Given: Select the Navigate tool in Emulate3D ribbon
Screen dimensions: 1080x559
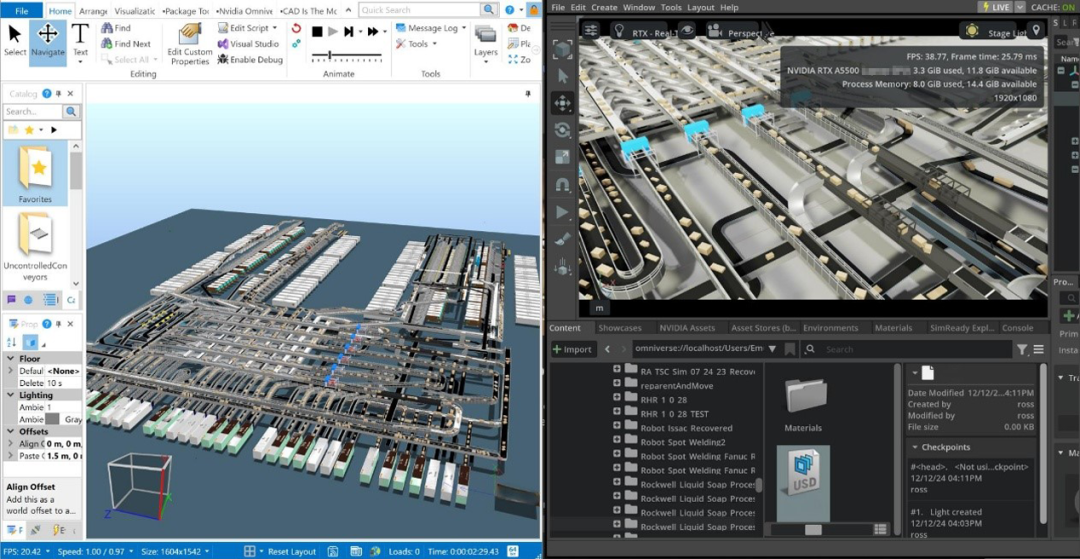Looking at the screenshot, I should [48, 42].
